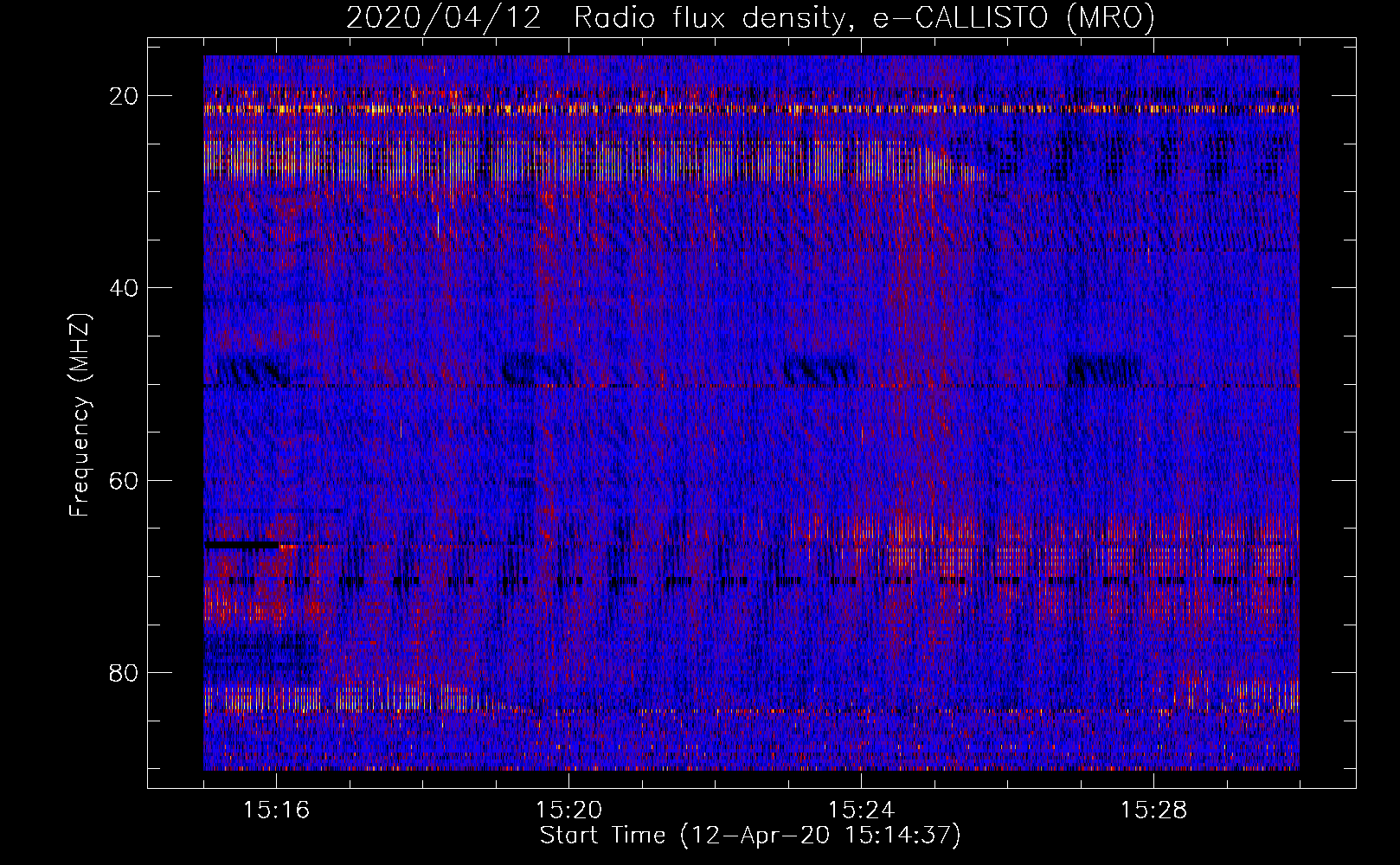Click the 'Frequency (MHZ)' axis label
Image resolution: width=1400 pixels, height=865 pixels.
(x=80, y=415)
